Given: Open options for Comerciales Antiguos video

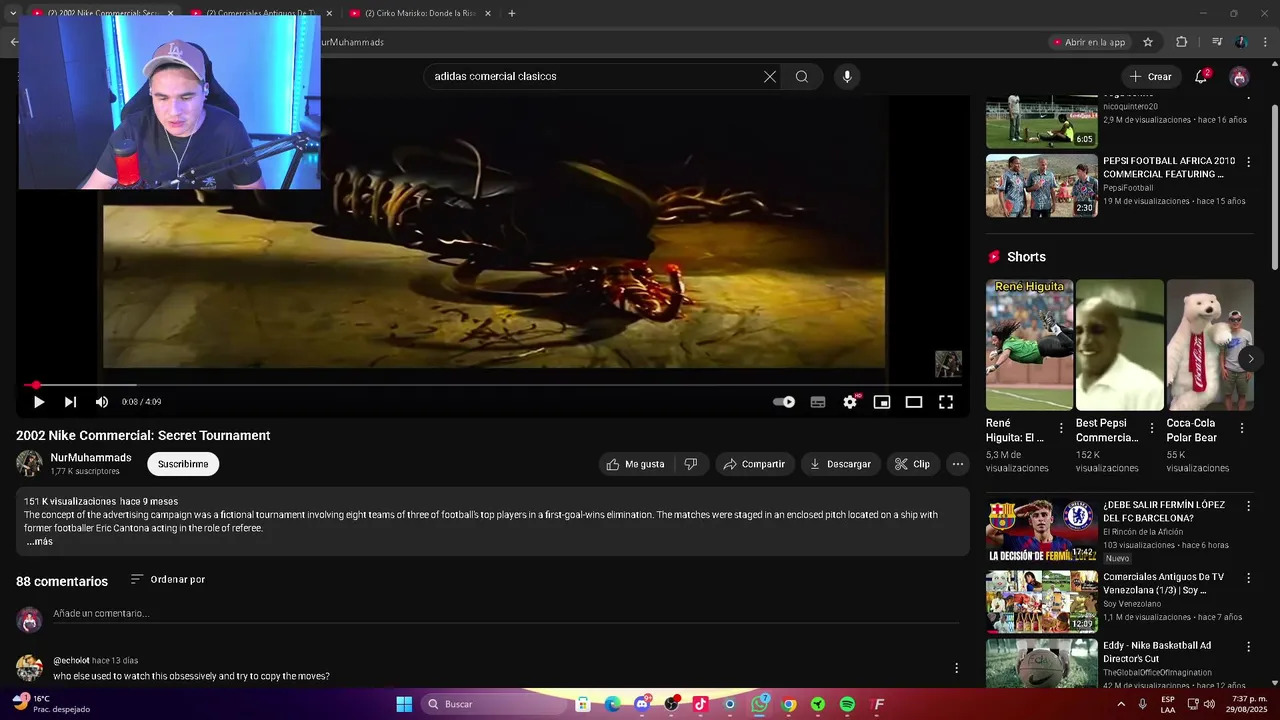Looking at the screenshot, I should point(1248,578).
